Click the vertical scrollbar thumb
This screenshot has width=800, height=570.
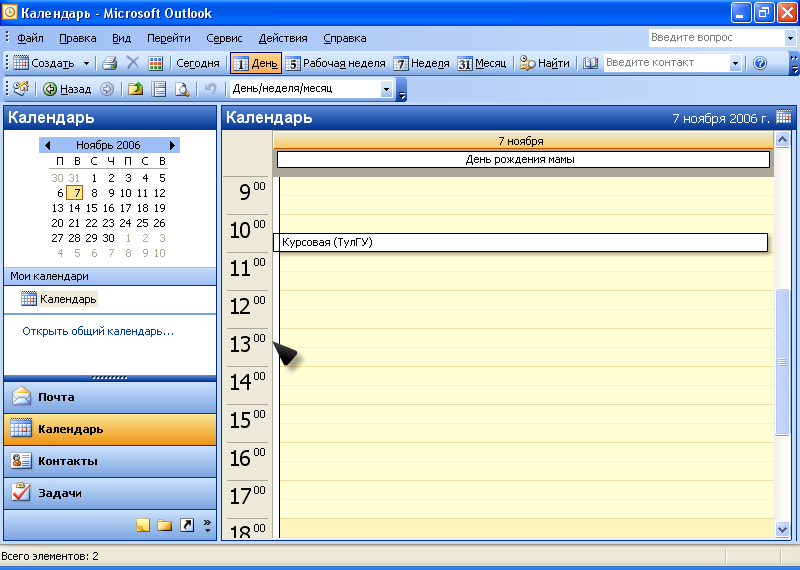782,362
